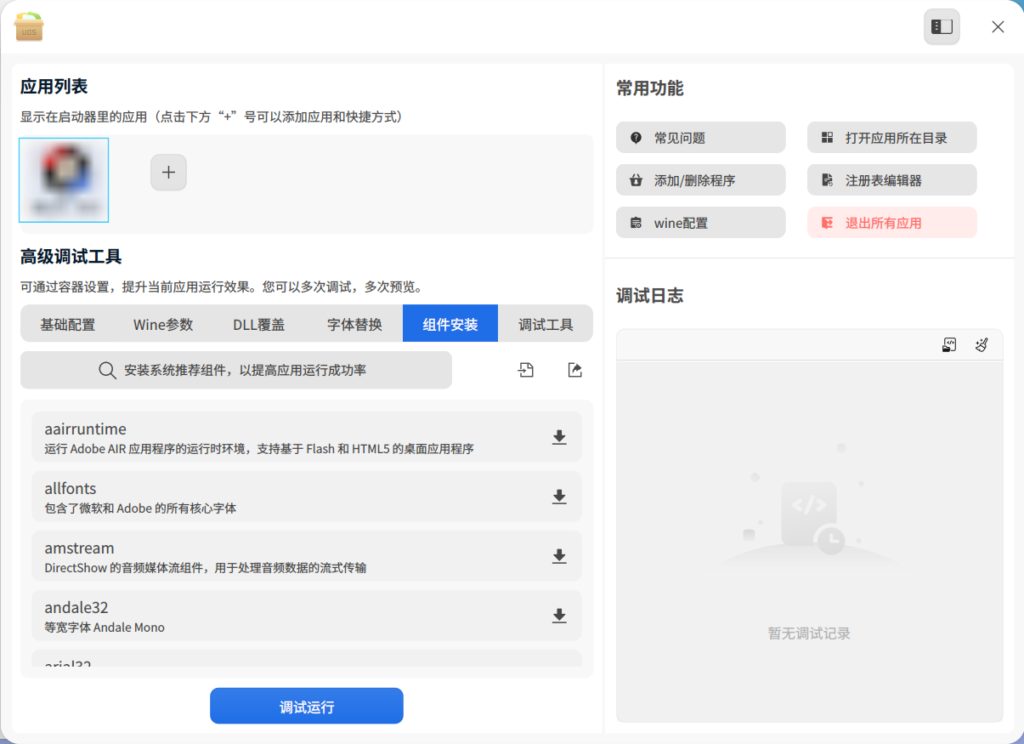1024x744 pixels.
Task: Open 注册表编辑器
Action: pyautogui.click(x=891, y=180)
